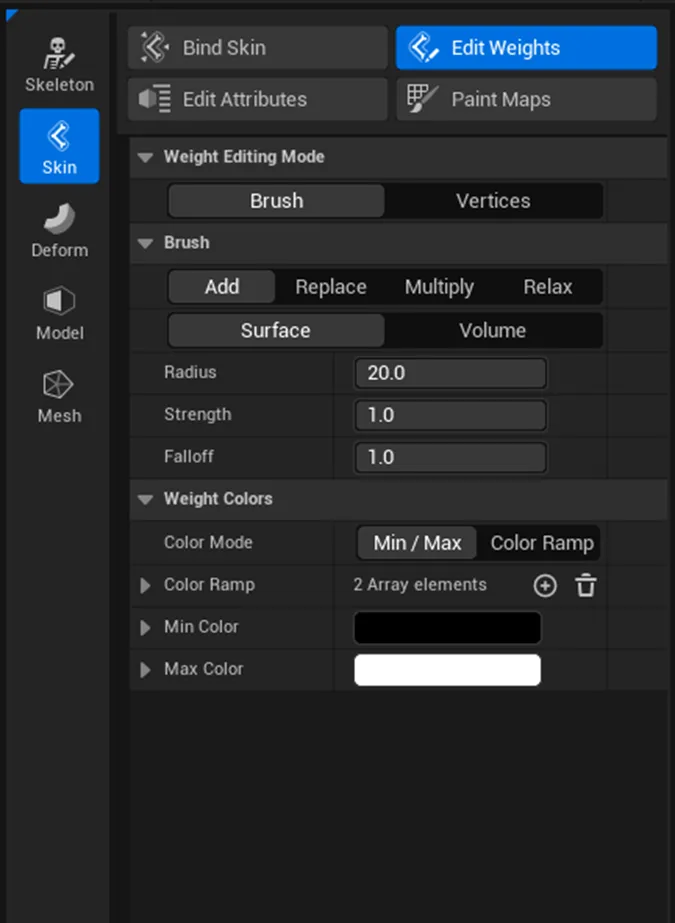675x923 pixels.
Task: Select the Skin mode icon
Action: (59, 146)
